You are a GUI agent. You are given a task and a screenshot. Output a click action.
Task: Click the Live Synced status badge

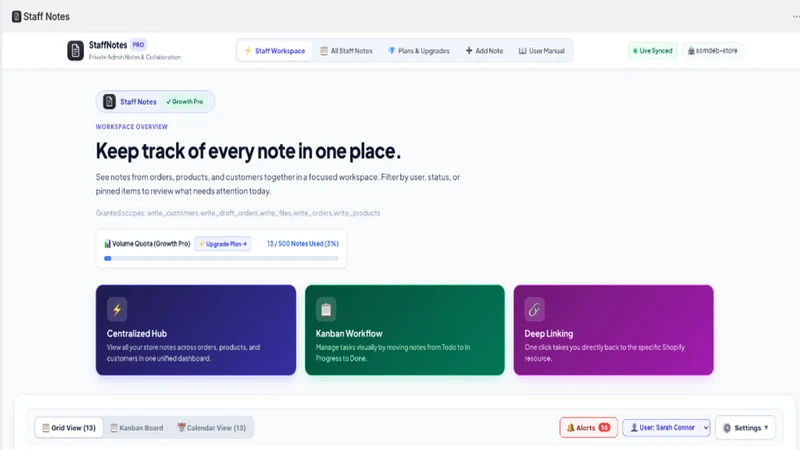(653, 51)
